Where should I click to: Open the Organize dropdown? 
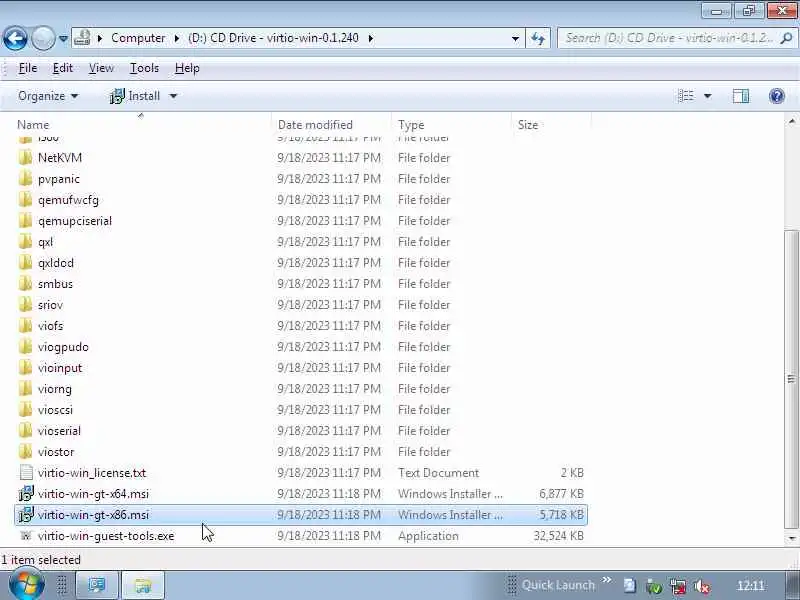pos(48,96)
